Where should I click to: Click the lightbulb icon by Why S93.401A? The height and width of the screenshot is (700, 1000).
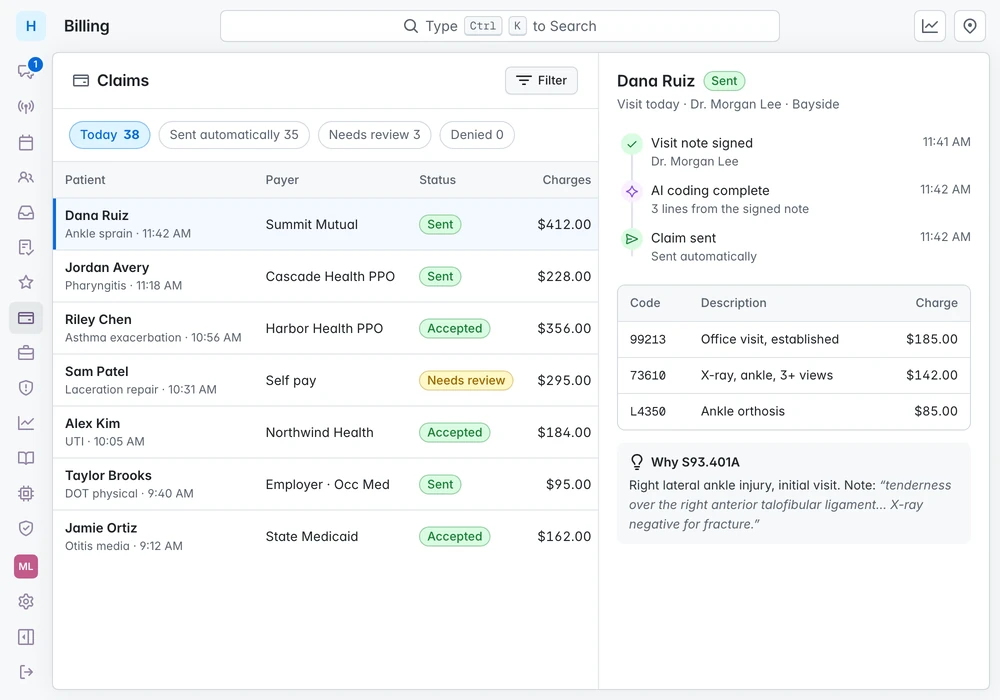tap(636, 462)
